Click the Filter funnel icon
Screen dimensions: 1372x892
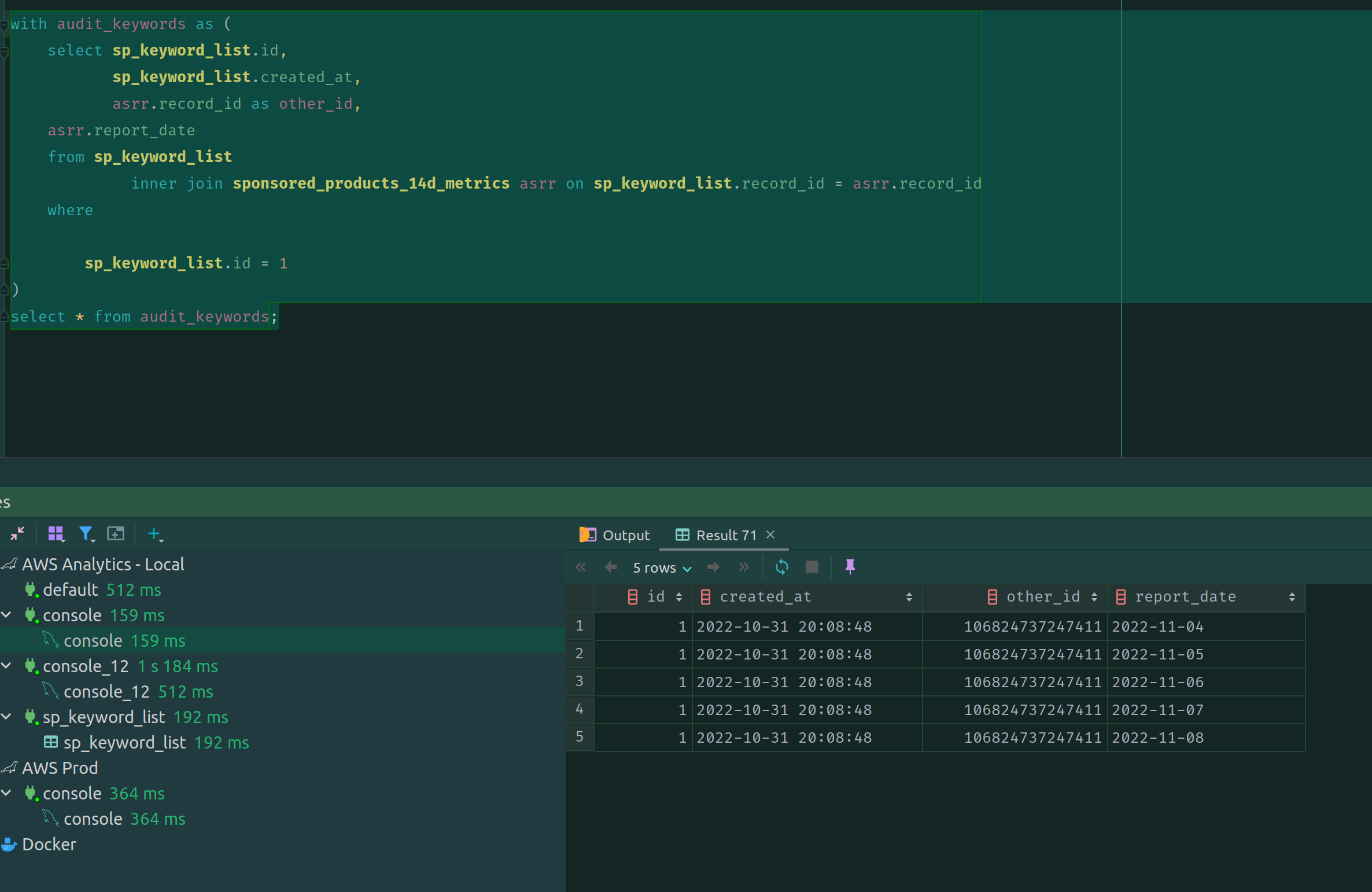click(x=86, y=533)
